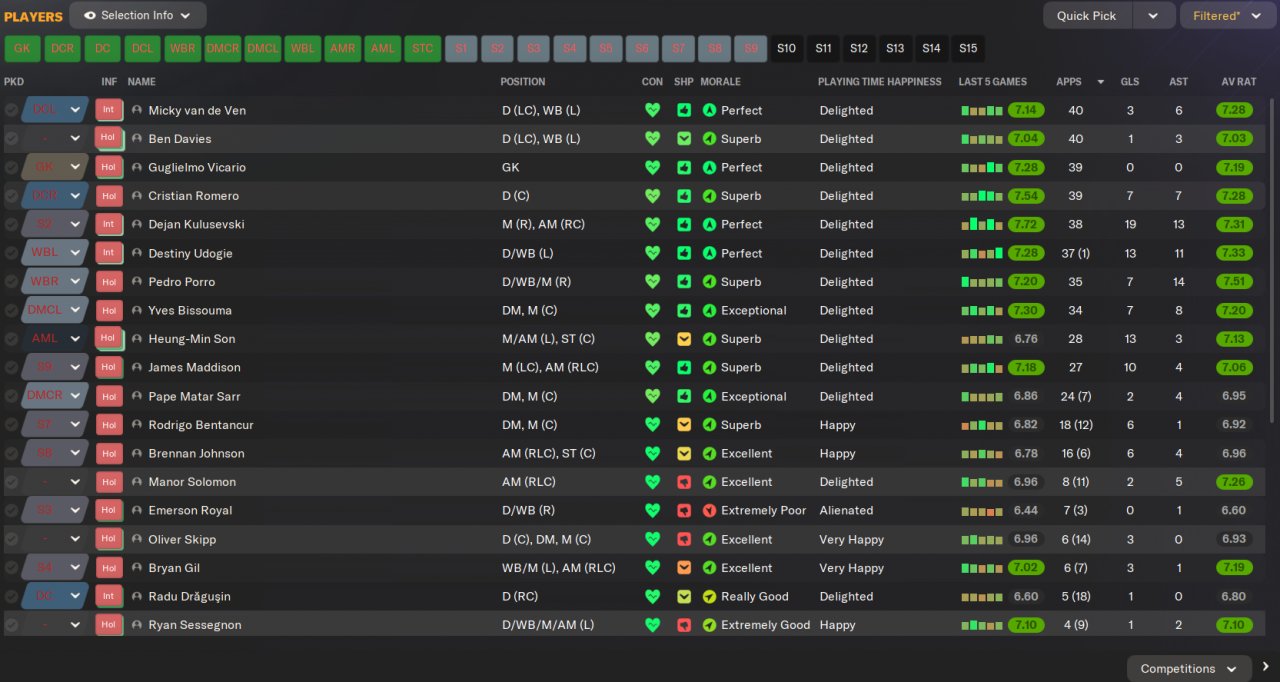Click Radu Drăgușin's morale icon

[709, 596]
